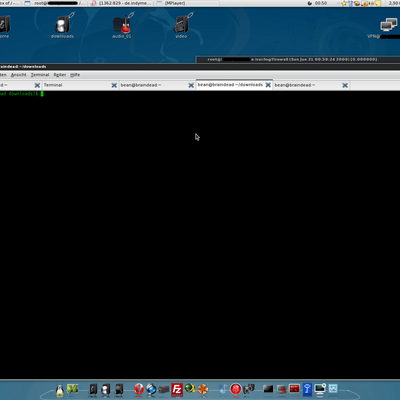Click the star icon in the system tray

pos(344,3)
